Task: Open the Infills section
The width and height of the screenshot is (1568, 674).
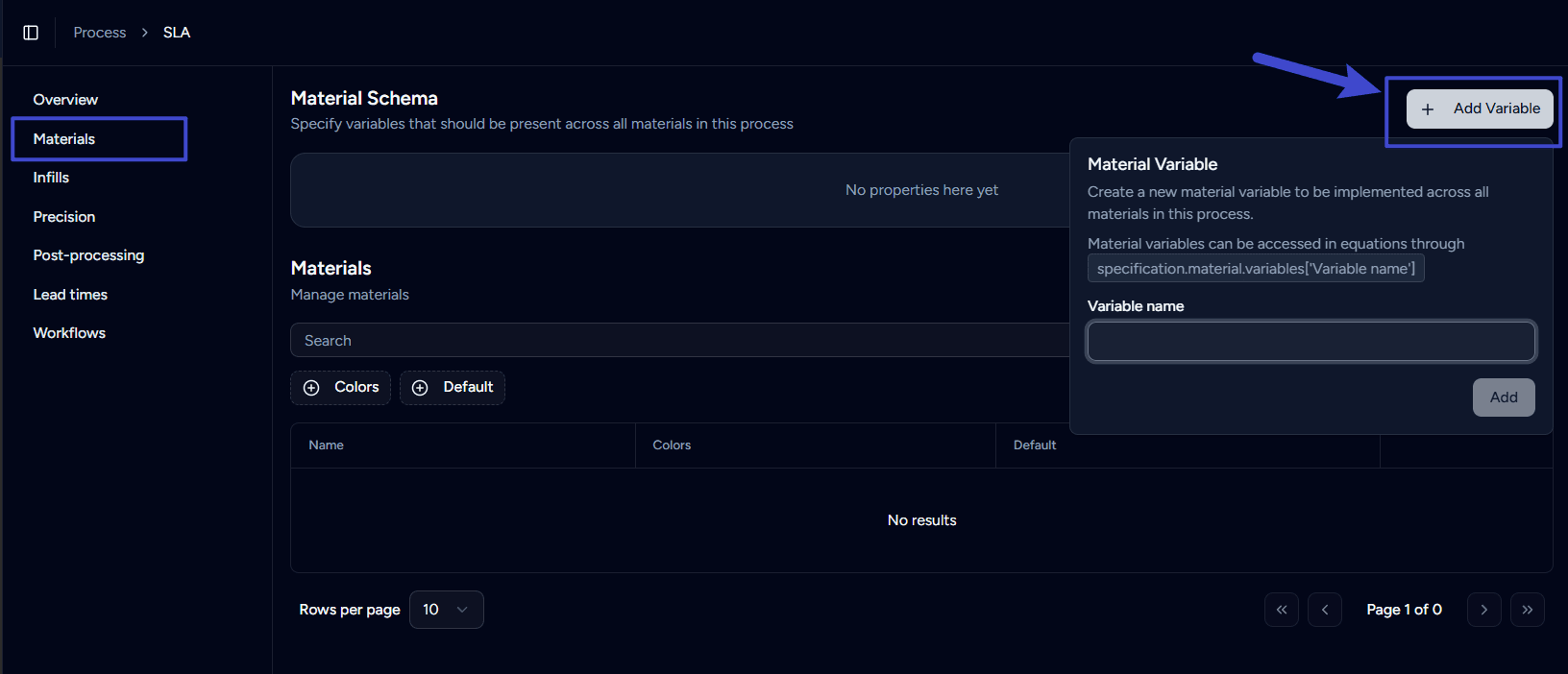Action: (x=51, y=178)
